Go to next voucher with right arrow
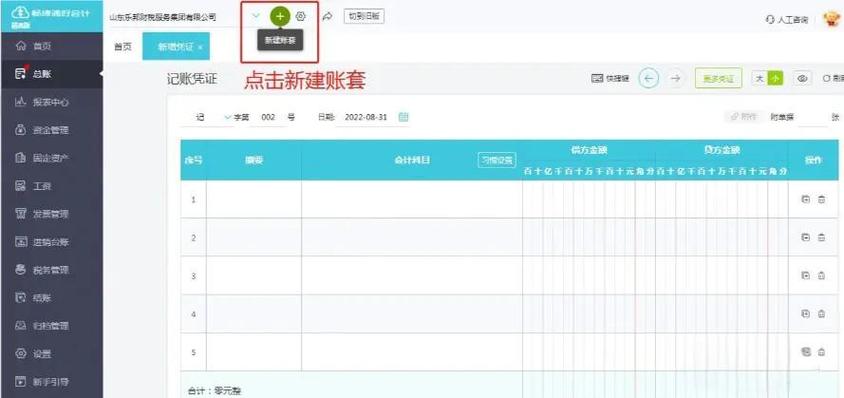 tap(675, 79)
